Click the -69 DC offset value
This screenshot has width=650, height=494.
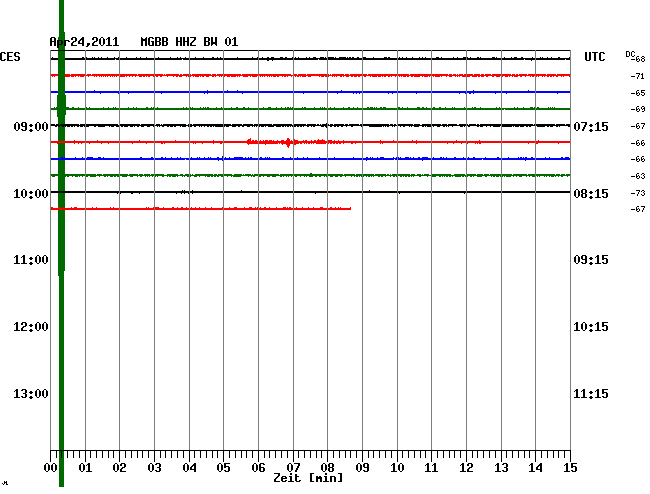tap(638, 109)
